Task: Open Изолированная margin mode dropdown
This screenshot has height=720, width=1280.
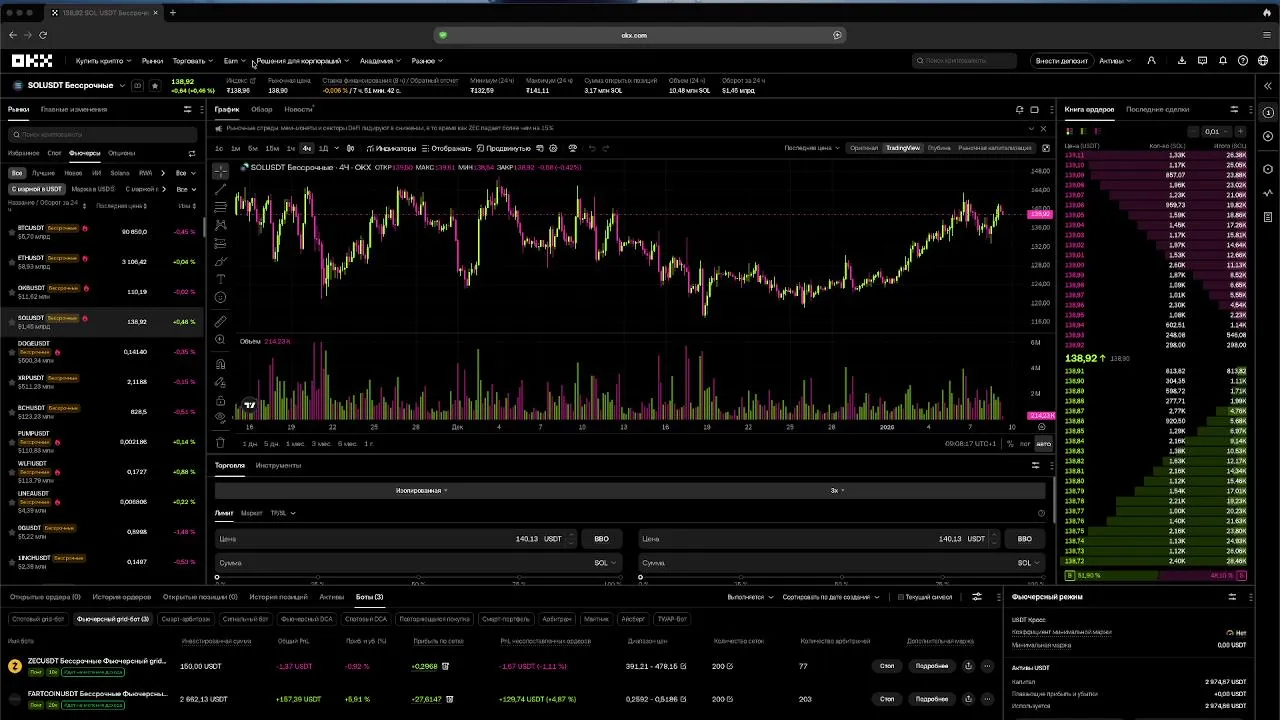Action: 421,490
